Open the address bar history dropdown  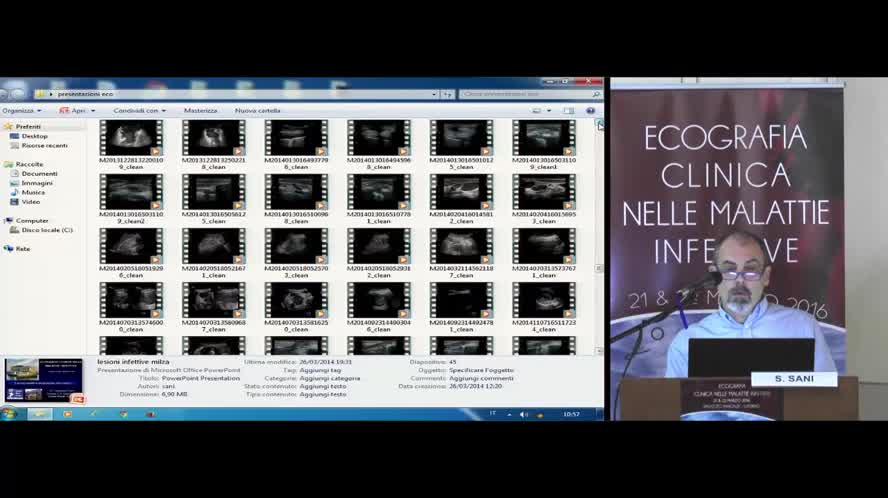click(434, 95)
